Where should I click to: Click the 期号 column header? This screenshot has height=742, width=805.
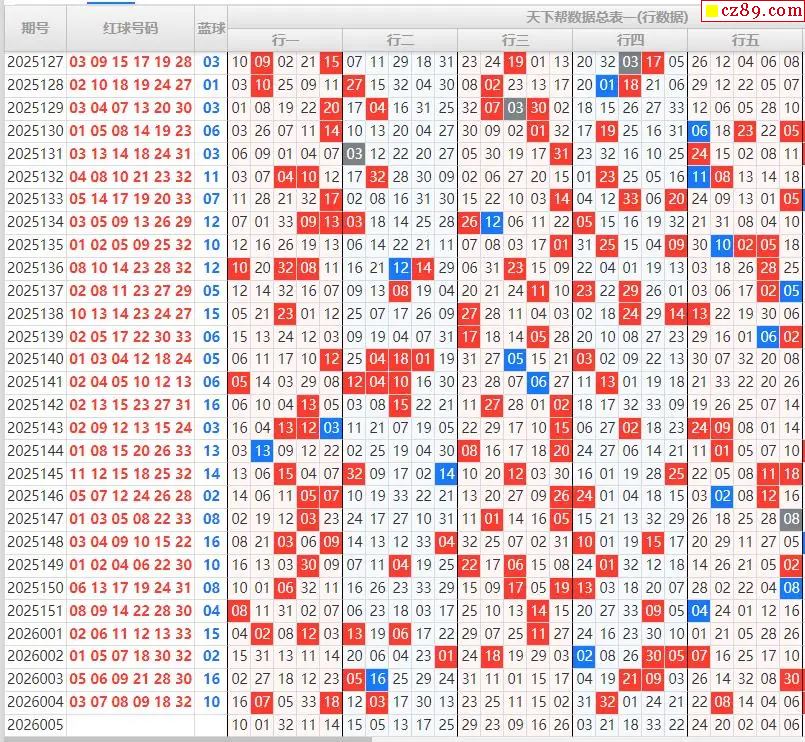35,28
